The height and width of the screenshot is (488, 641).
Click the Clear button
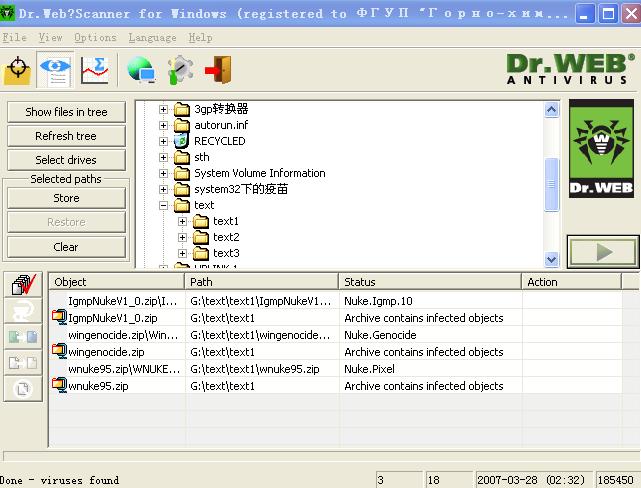tap(66, 247)
